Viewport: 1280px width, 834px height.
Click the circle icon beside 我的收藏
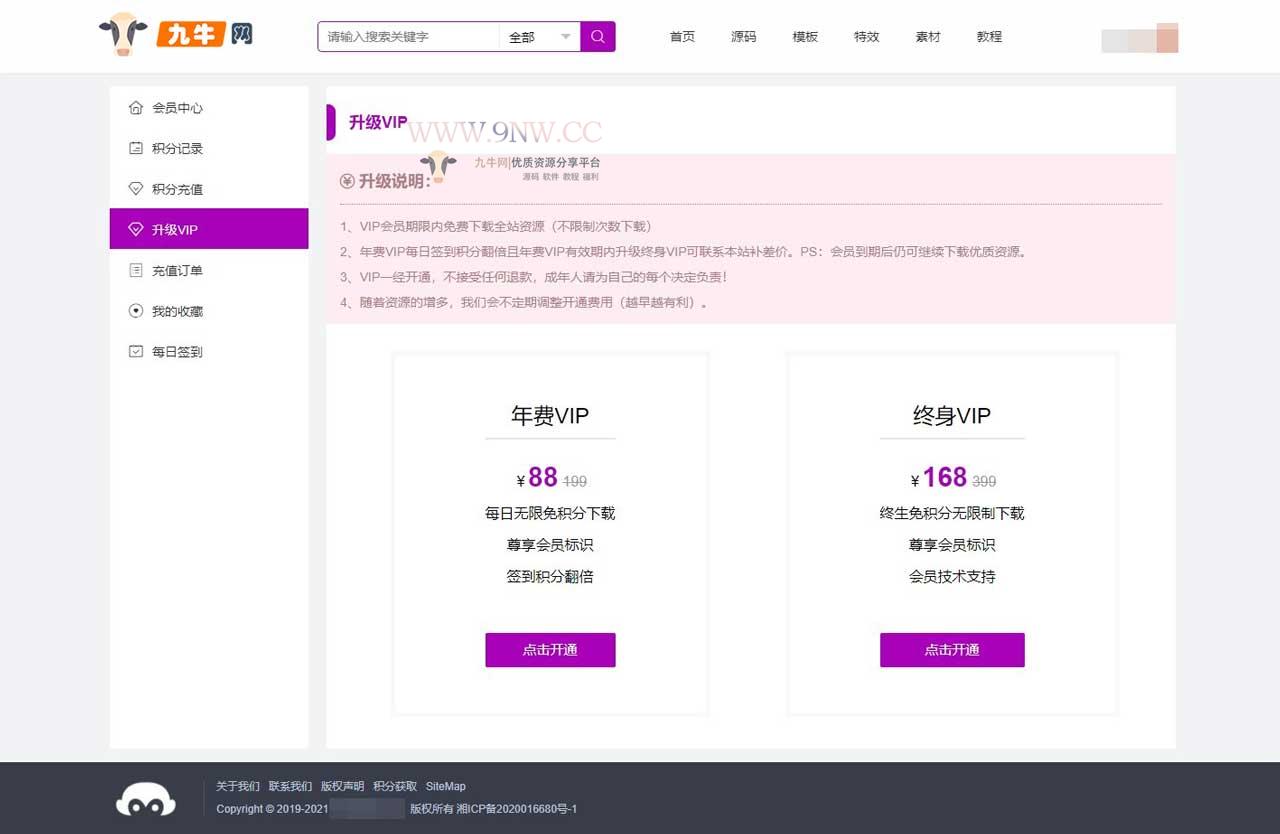[136, 311]
